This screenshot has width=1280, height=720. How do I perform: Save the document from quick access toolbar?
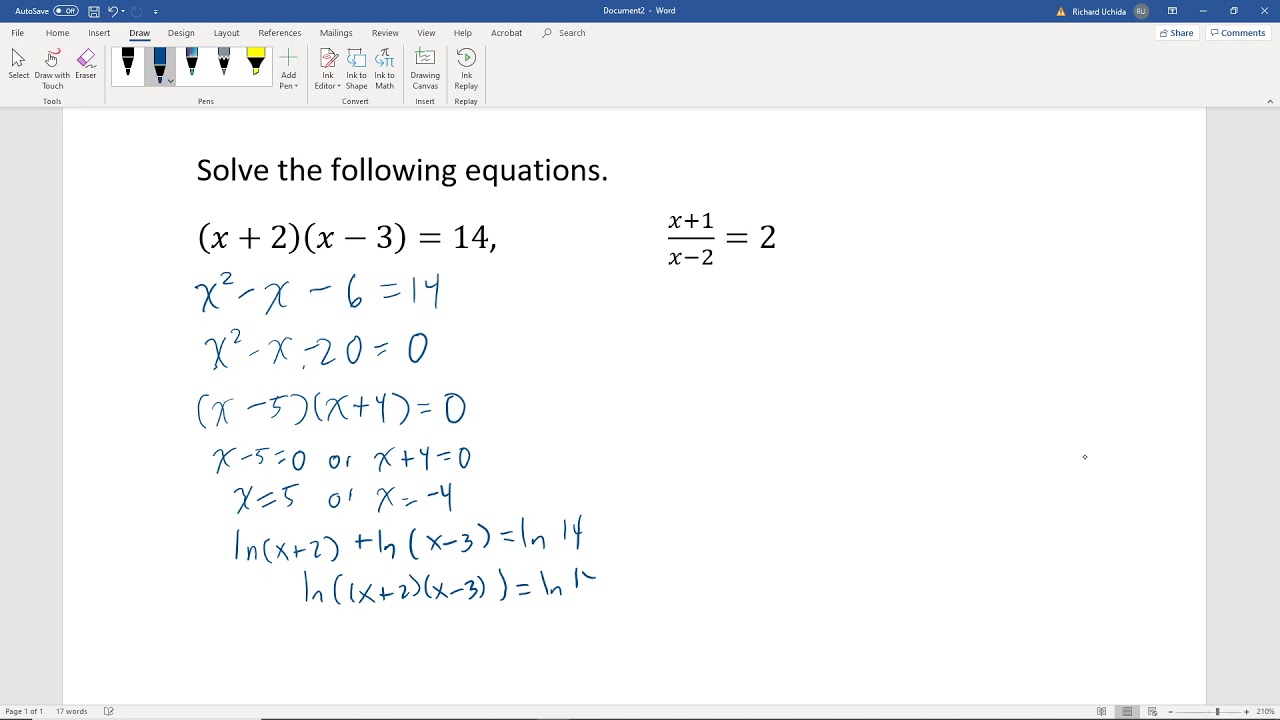click(x=94, y=11)
